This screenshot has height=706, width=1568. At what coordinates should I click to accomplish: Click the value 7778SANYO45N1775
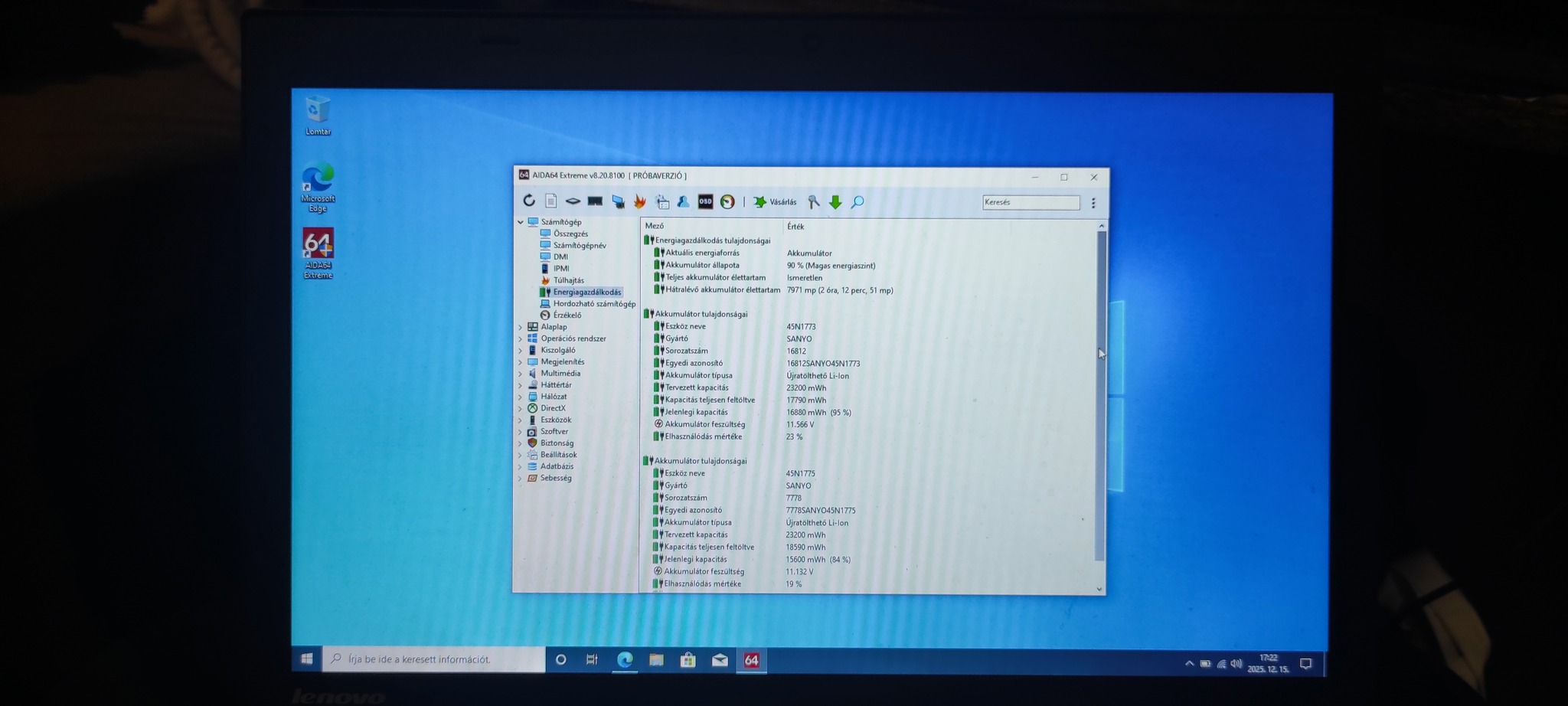coord(821,510)
